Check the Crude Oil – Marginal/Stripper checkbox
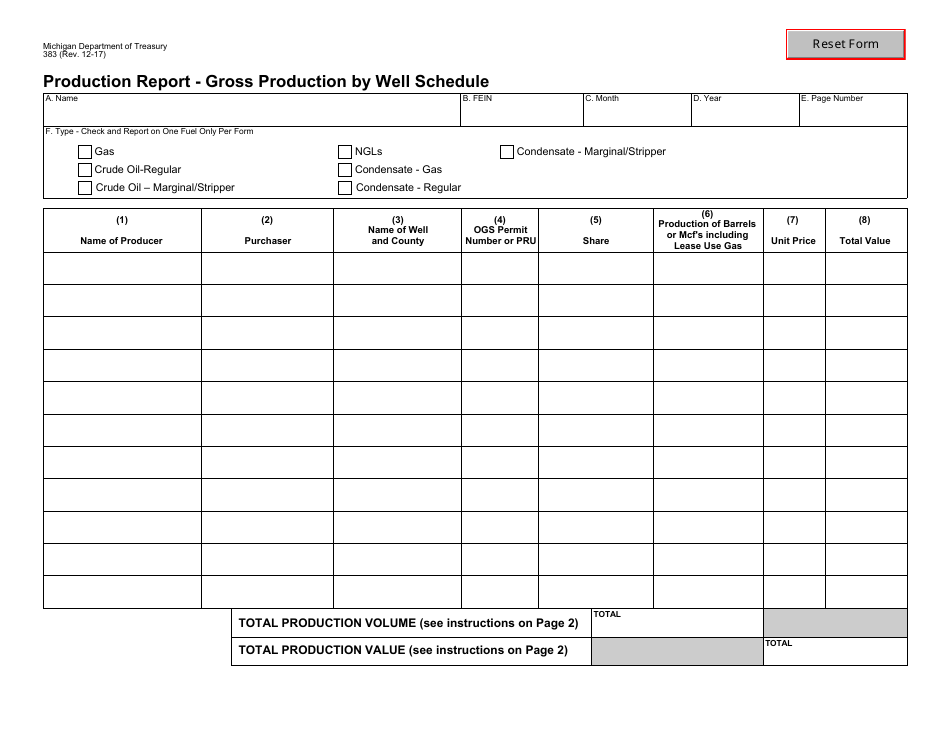 click(85, 187)
